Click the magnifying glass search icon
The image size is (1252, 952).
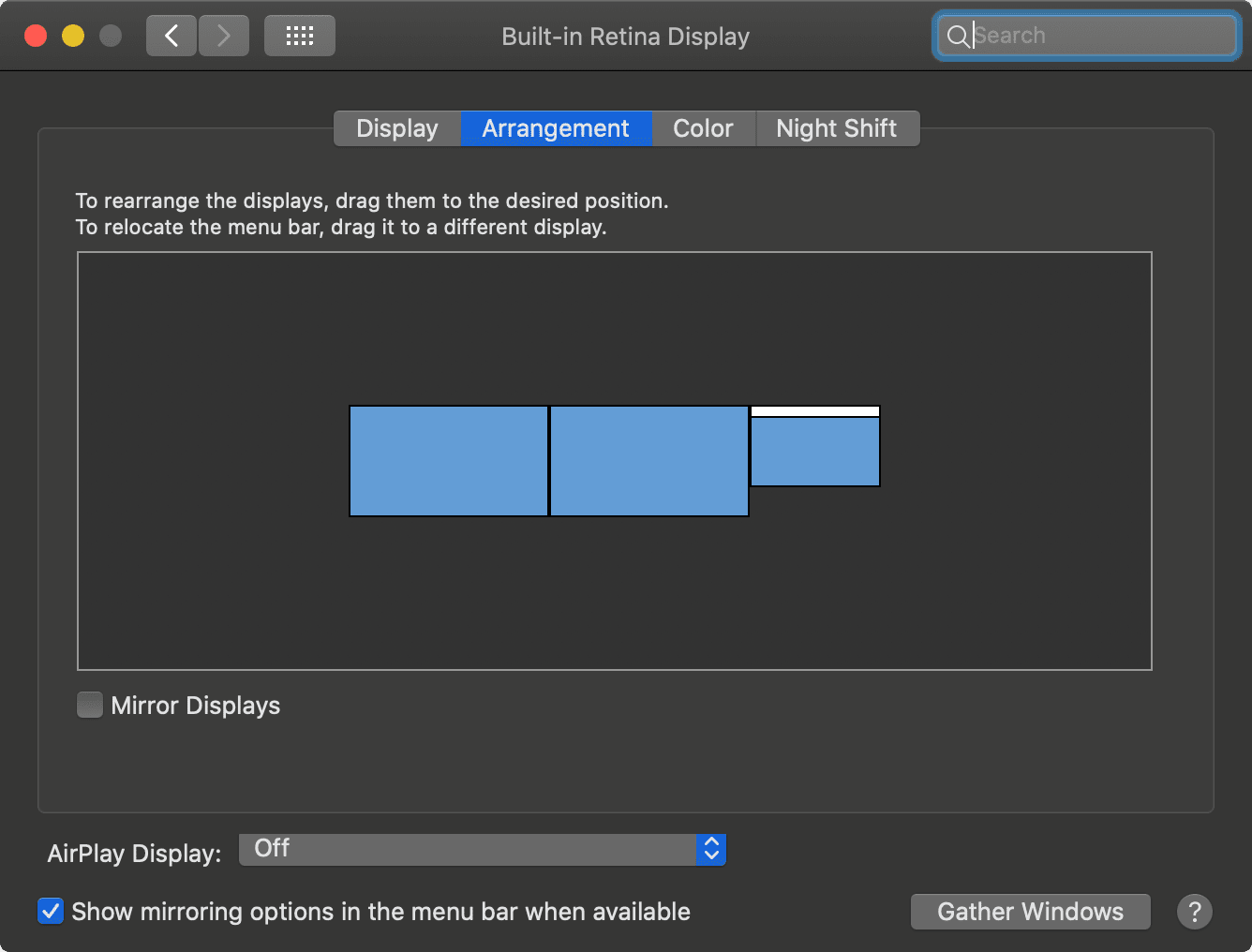coord(957,37)
